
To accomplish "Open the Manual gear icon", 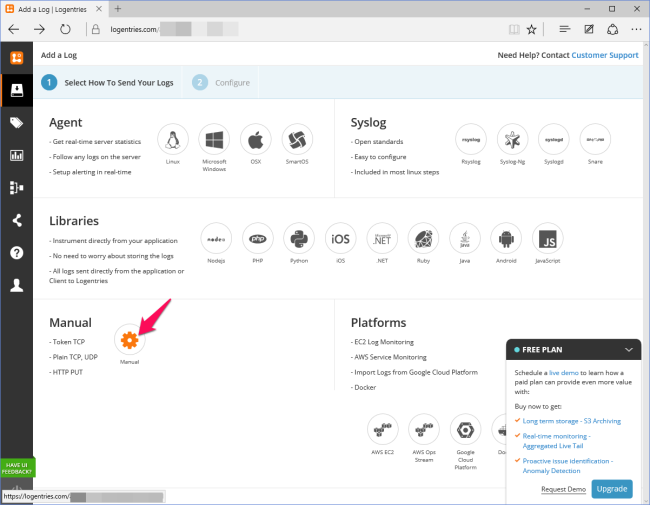I will (129, 340).
